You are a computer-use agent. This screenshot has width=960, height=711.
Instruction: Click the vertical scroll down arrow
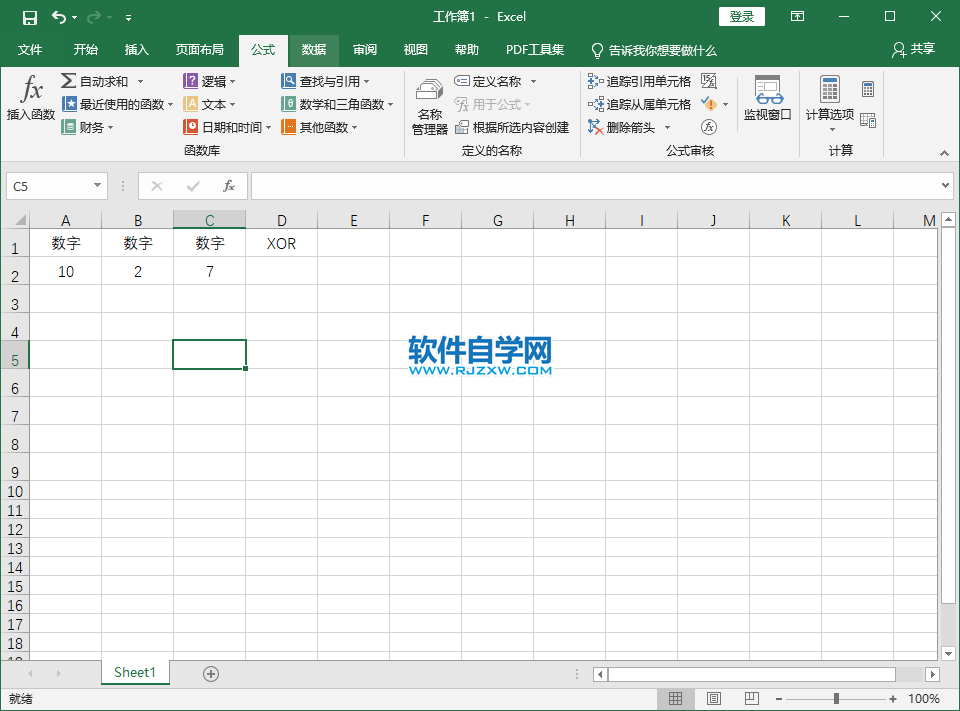click(x=948, y=653)
